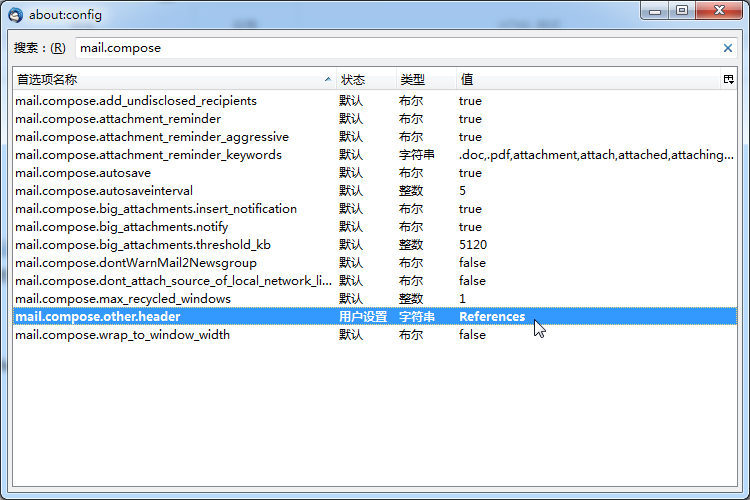Sort by the 状态 column header

click(366, 79)
